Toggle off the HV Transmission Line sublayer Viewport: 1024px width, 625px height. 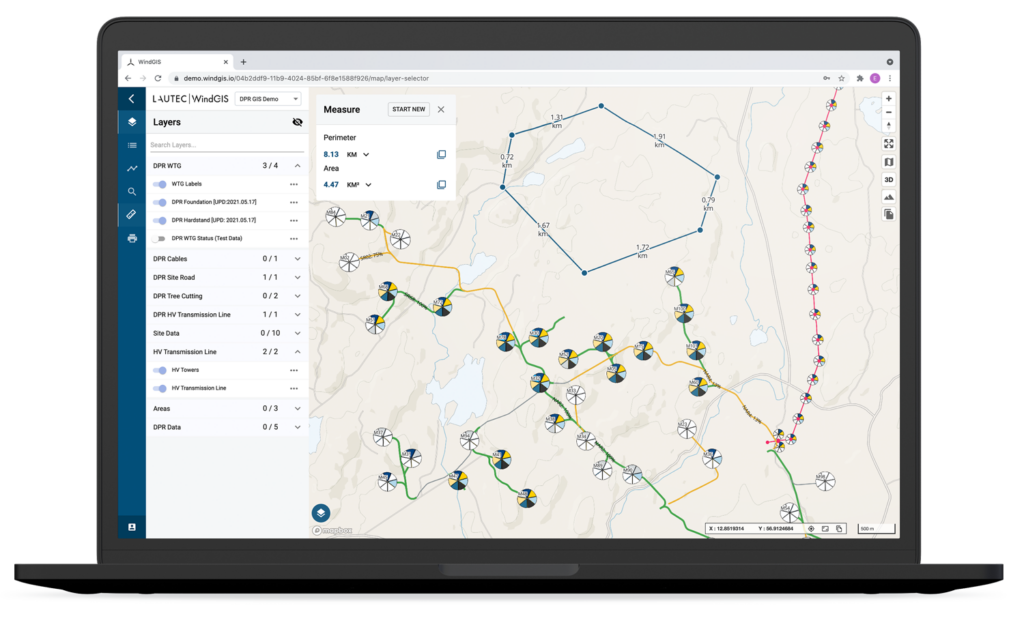click(x=159, y=389)
